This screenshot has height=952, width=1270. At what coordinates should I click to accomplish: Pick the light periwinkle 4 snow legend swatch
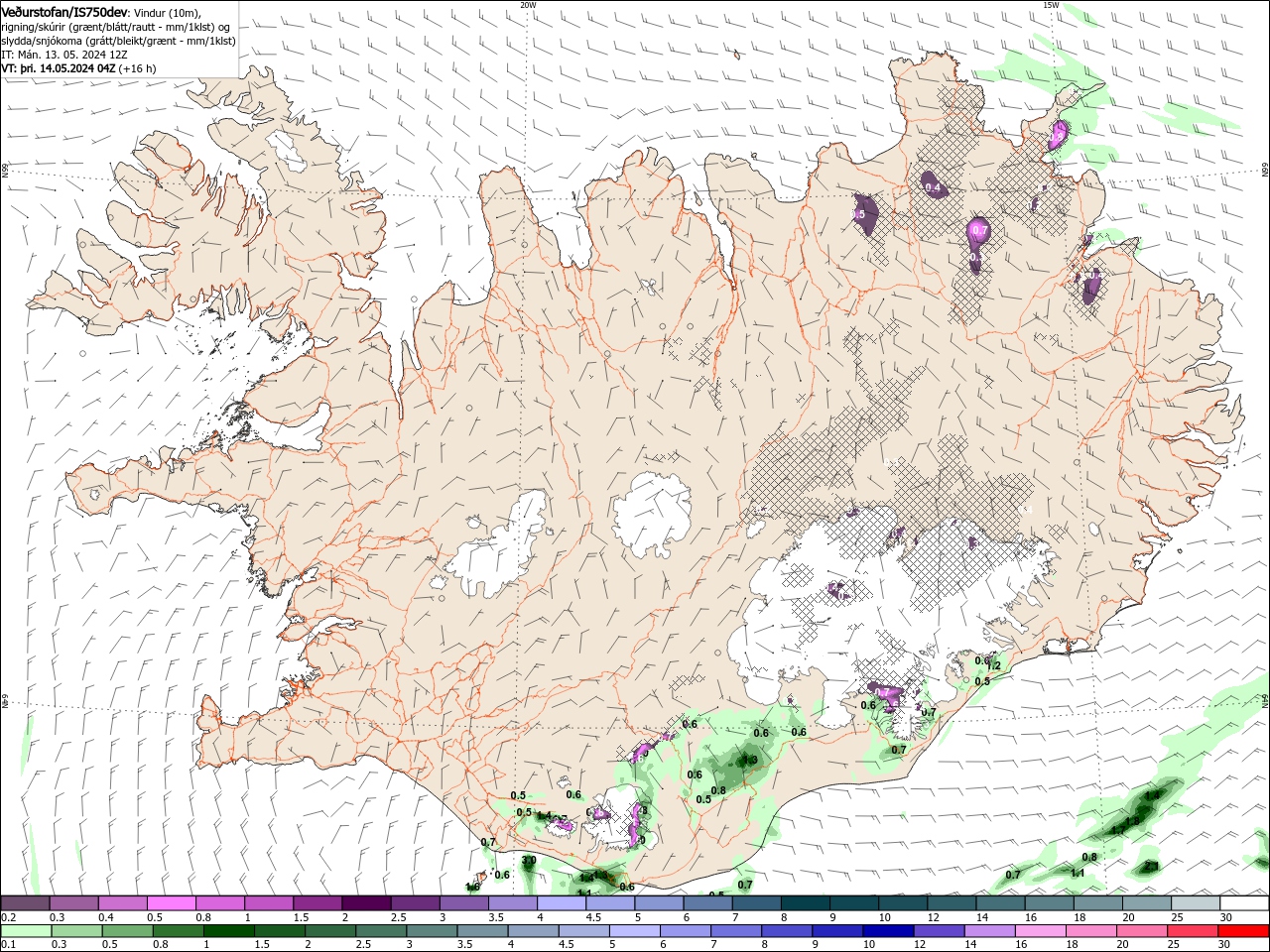pos(562,902)
